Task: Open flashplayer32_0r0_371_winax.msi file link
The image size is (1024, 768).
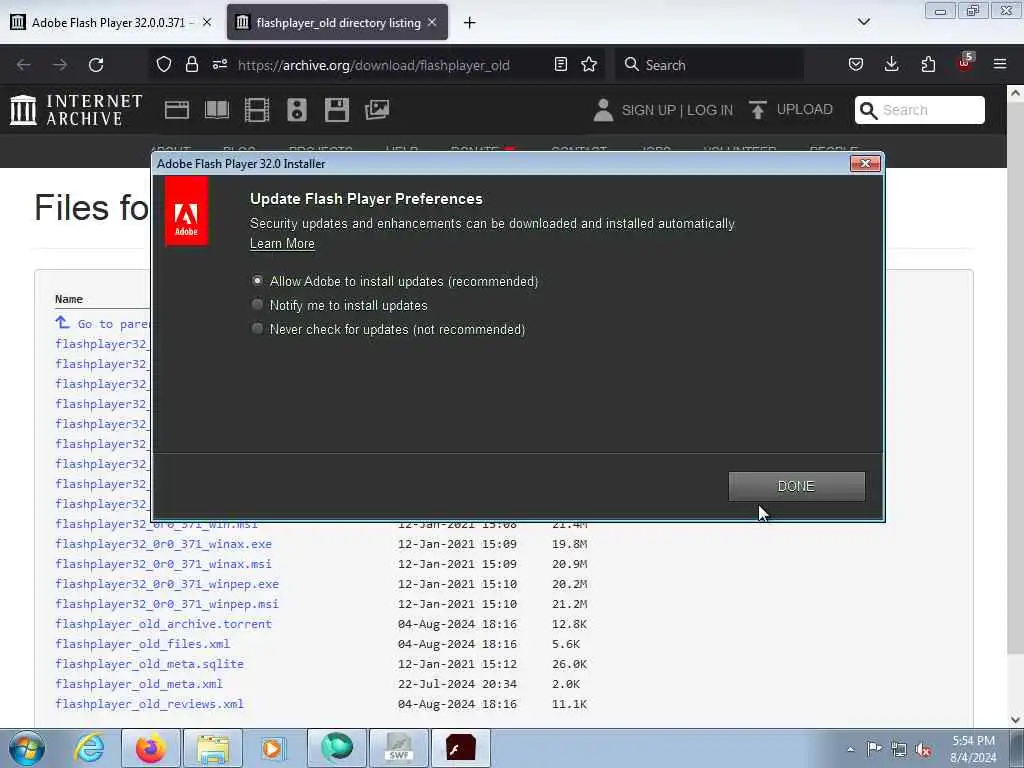Action: (x=163, y=564)
